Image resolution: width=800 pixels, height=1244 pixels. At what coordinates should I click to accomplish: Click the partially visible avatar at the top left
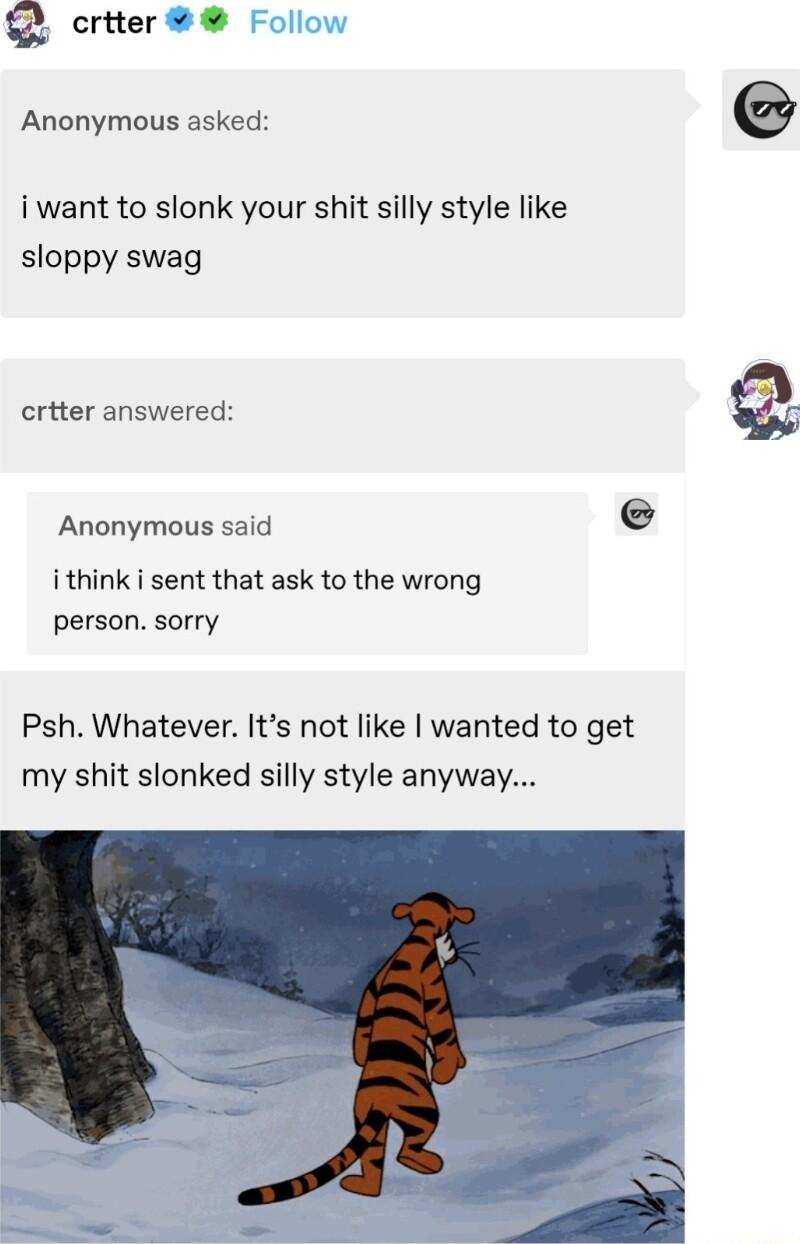coord(28,22)
